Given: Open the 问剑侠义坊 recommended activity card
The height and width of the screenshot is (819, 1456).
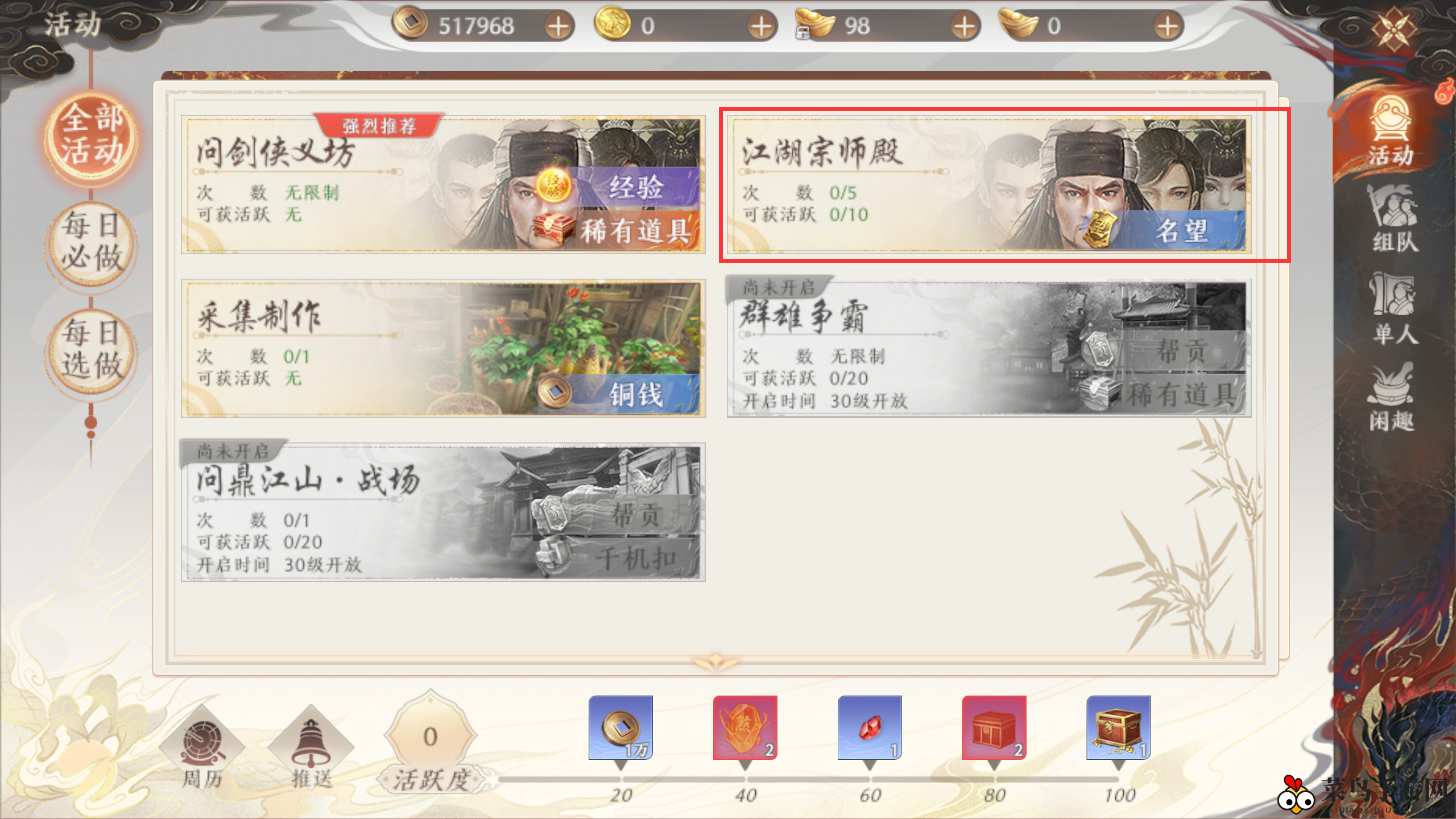Looking at the screenshot, I should 443,185.
